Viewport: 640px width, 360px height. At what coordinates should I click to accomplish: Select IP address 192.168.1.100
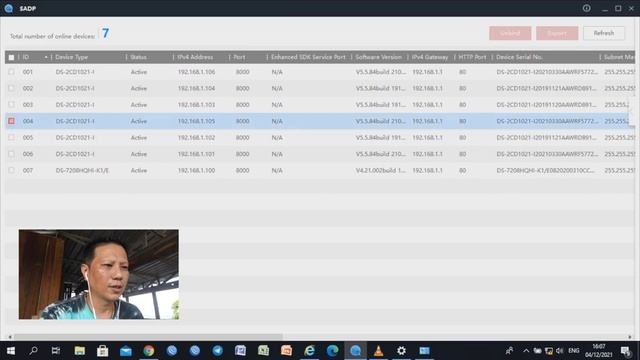(196, 170)
